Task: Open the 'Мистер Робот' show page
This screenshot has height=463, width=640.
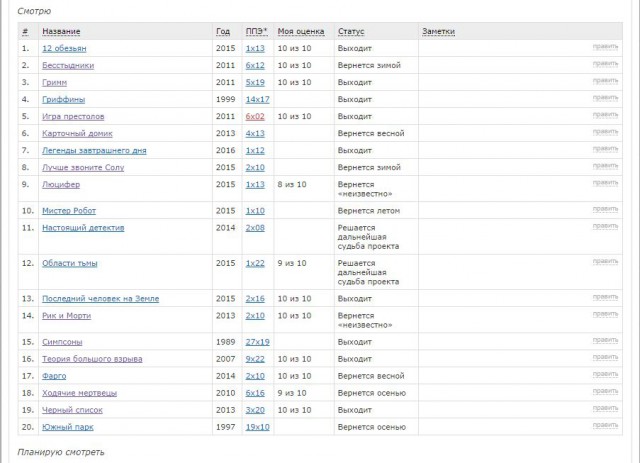Action: (x=69, y=210)
